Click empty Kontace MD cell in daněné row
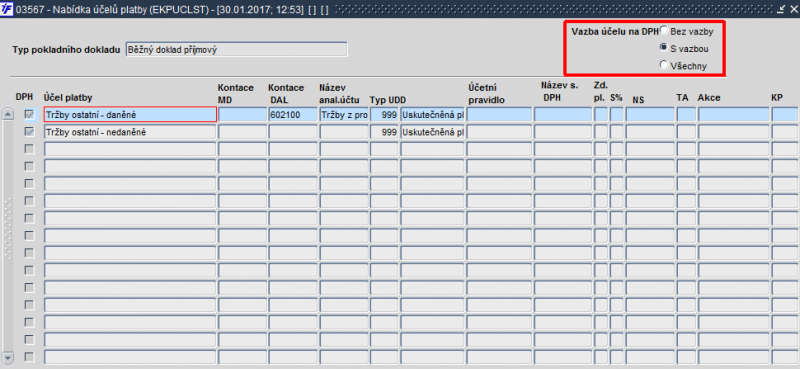Viewport: 800px width, 369px height. 242,115
